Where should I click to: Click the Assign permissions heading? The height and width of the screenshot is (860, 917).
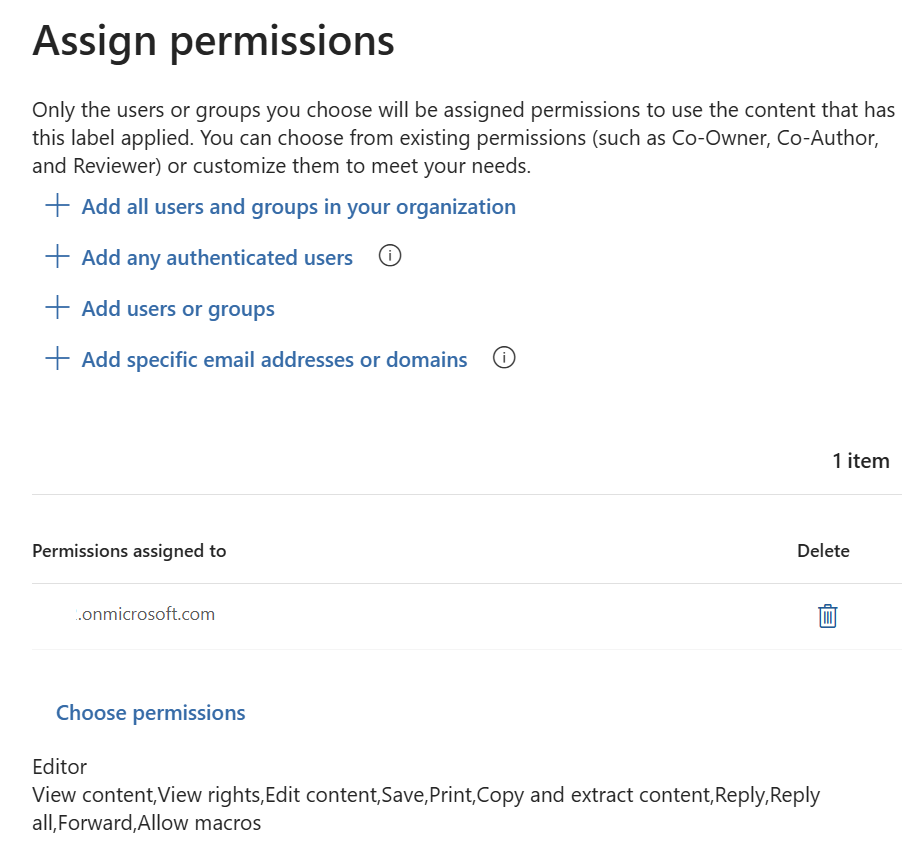pos(213,42)
